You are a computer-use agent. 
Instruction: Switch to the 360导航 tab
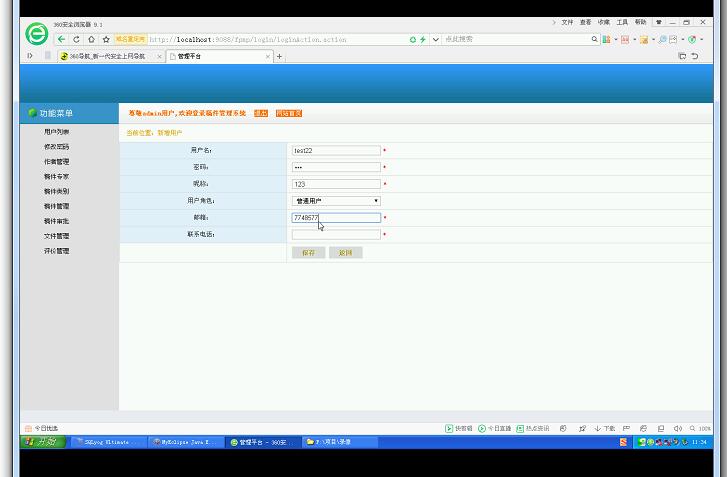coord(107,56)
